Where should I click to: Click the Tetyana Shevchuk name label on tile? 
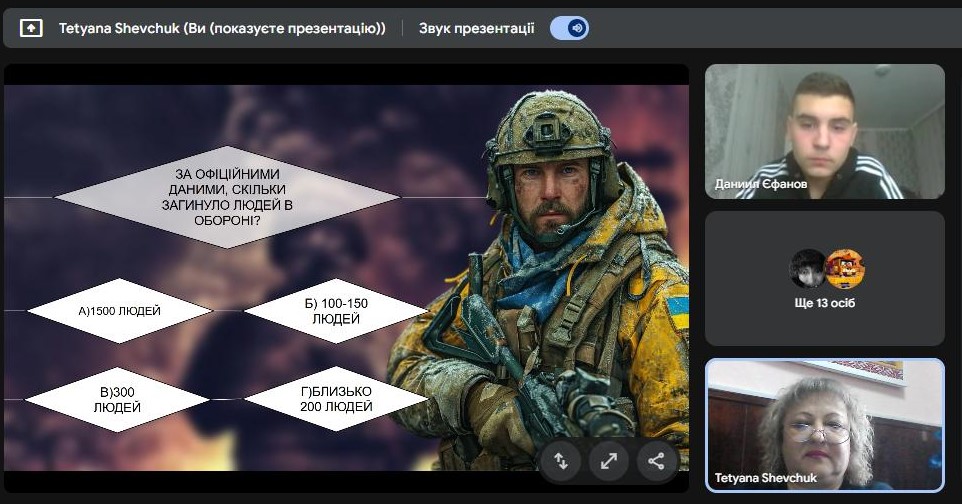coord(765,478)
